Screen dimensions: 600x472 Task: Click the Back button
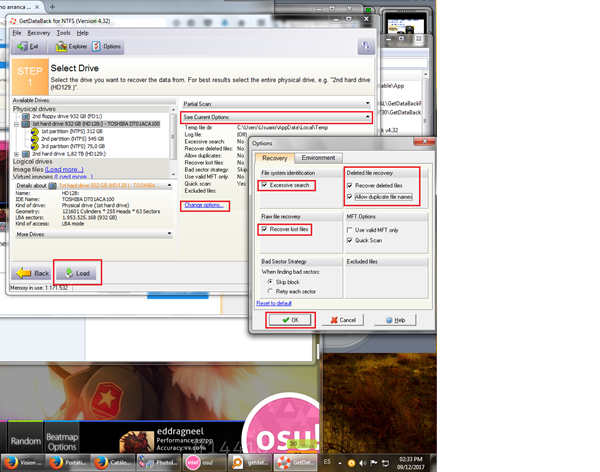[x=33, y=273]
